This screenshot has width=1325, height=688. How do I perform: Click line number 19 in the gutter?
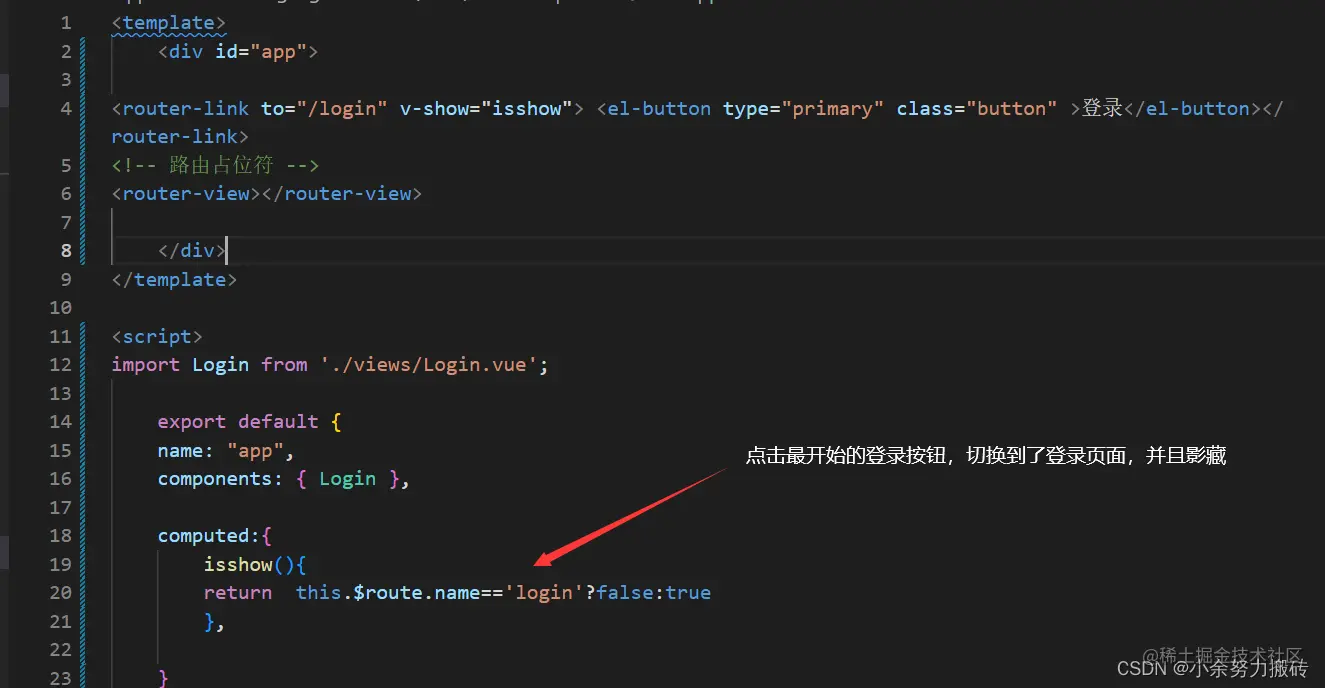61,564
